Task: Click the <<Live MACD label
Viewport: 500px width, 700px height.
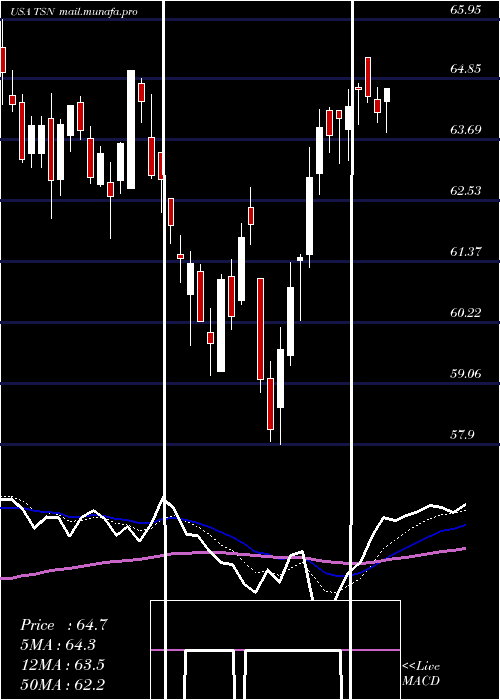Action: [x=421, y=673]
